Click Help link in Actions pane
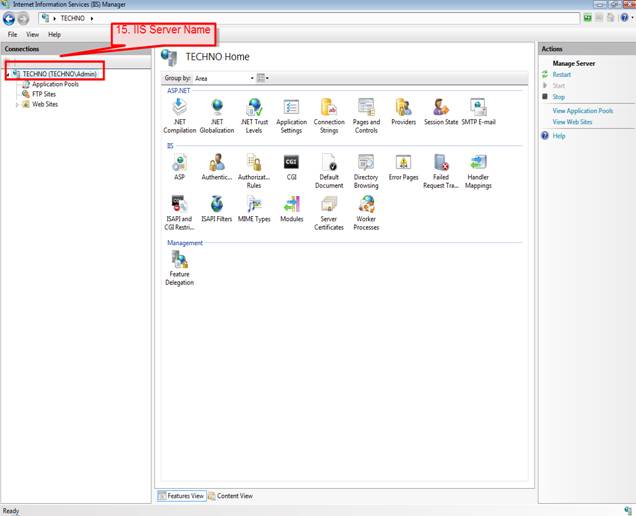Viewport: 636px width, 516px height. (559, 136)
